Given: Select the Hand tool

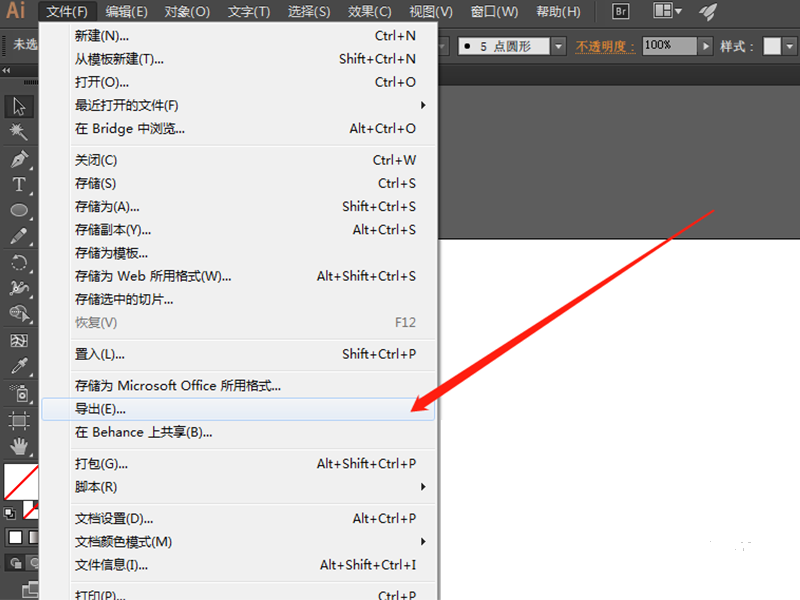Looking at the screenshot, I should 19,446.
